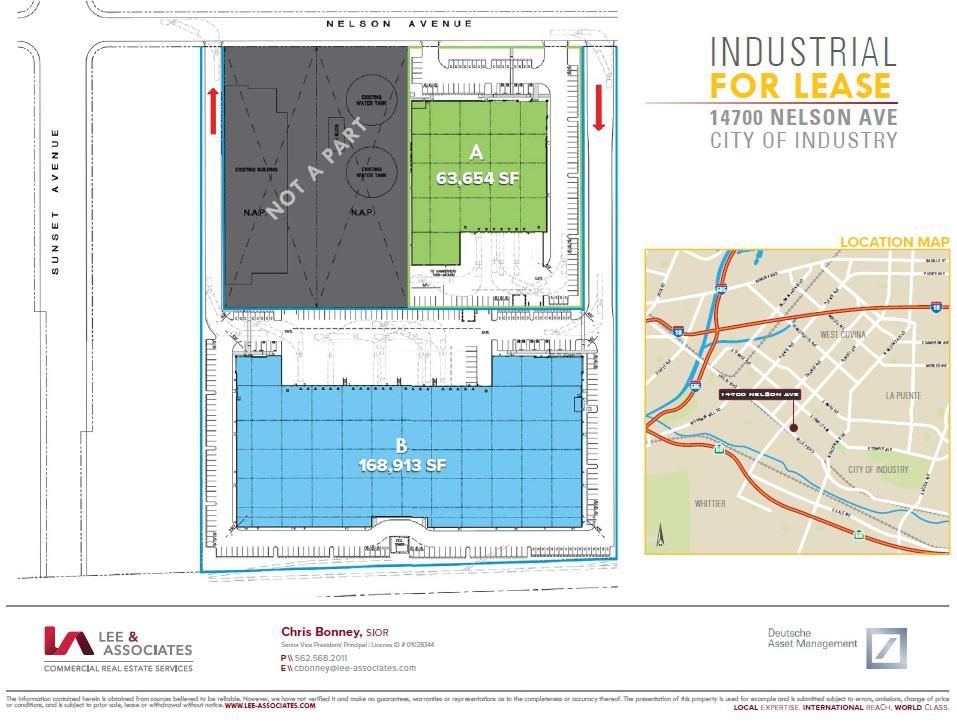Click the Deutsche Asset Management text
957x724 pixels.
point(812,639)
